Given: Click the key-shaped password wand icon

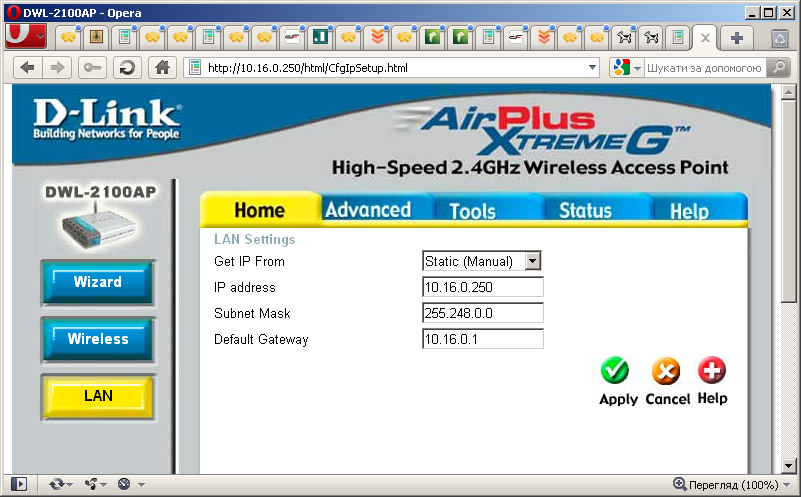Looking at the screenshot, I should pos(92,67).
